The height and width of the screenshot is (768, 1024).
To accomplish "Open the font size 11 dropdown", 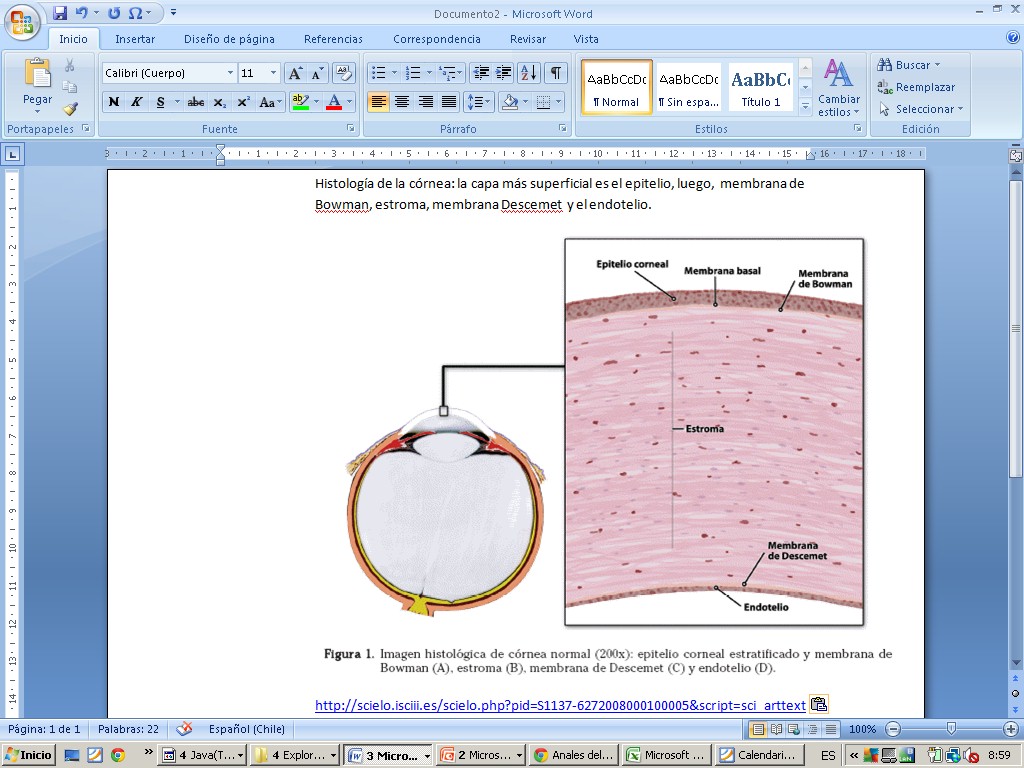I will (274, 73).
